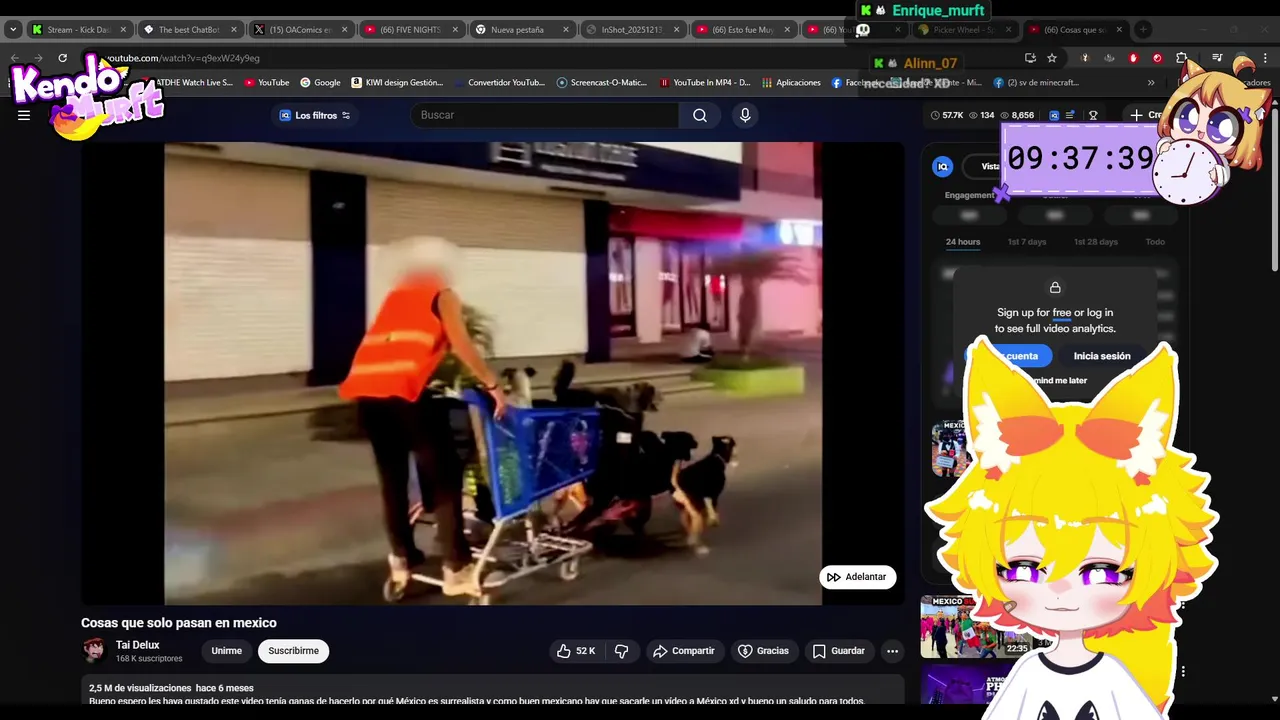The width and height of the screenshot is (1280, 720).
Task: Open the YouTube bookmark in bookmarks bar
Action: tap(267, 83)
